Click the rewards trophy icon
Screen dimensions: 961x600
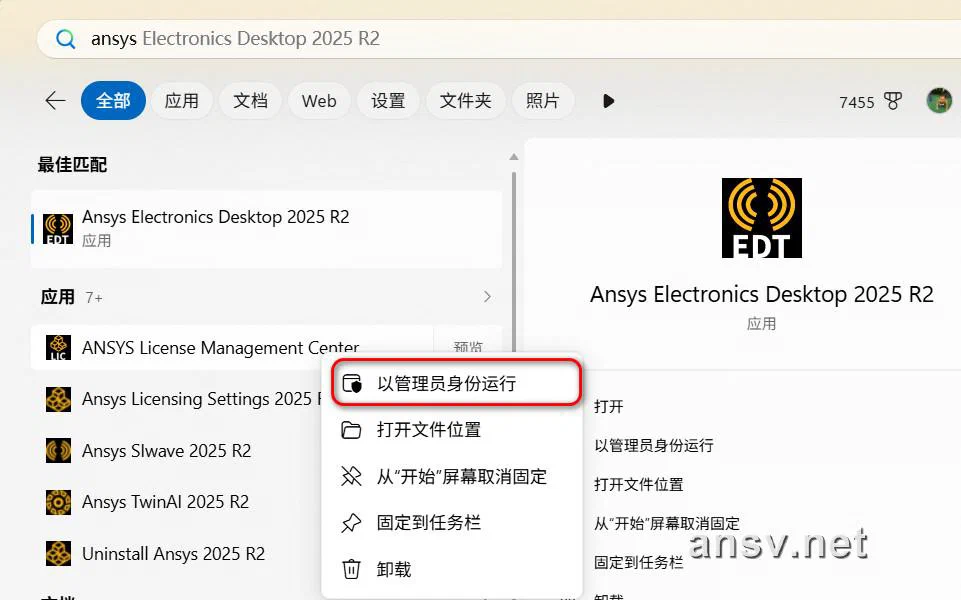pos(893,101)
